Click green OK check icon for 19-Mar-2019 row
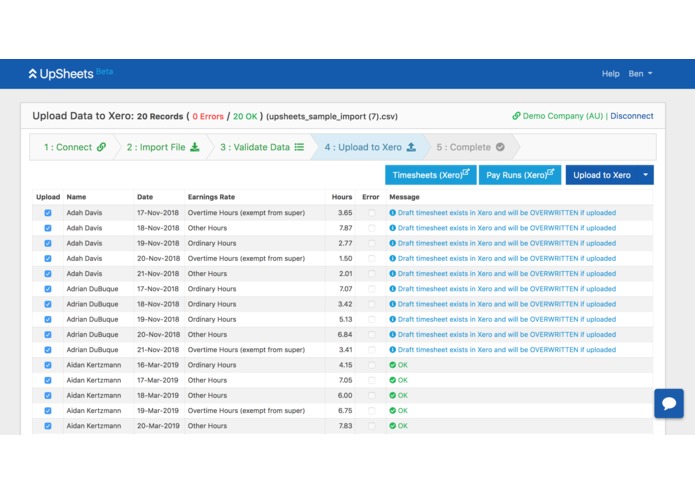 click(x=392, y=411)
